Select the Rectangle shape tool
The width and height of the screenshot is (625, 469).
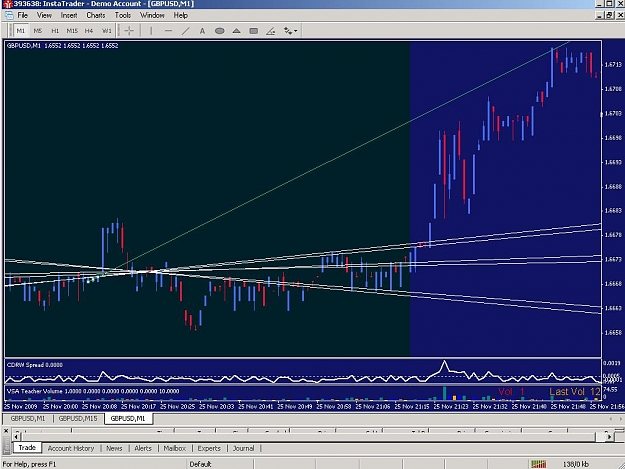coord(254,31)
